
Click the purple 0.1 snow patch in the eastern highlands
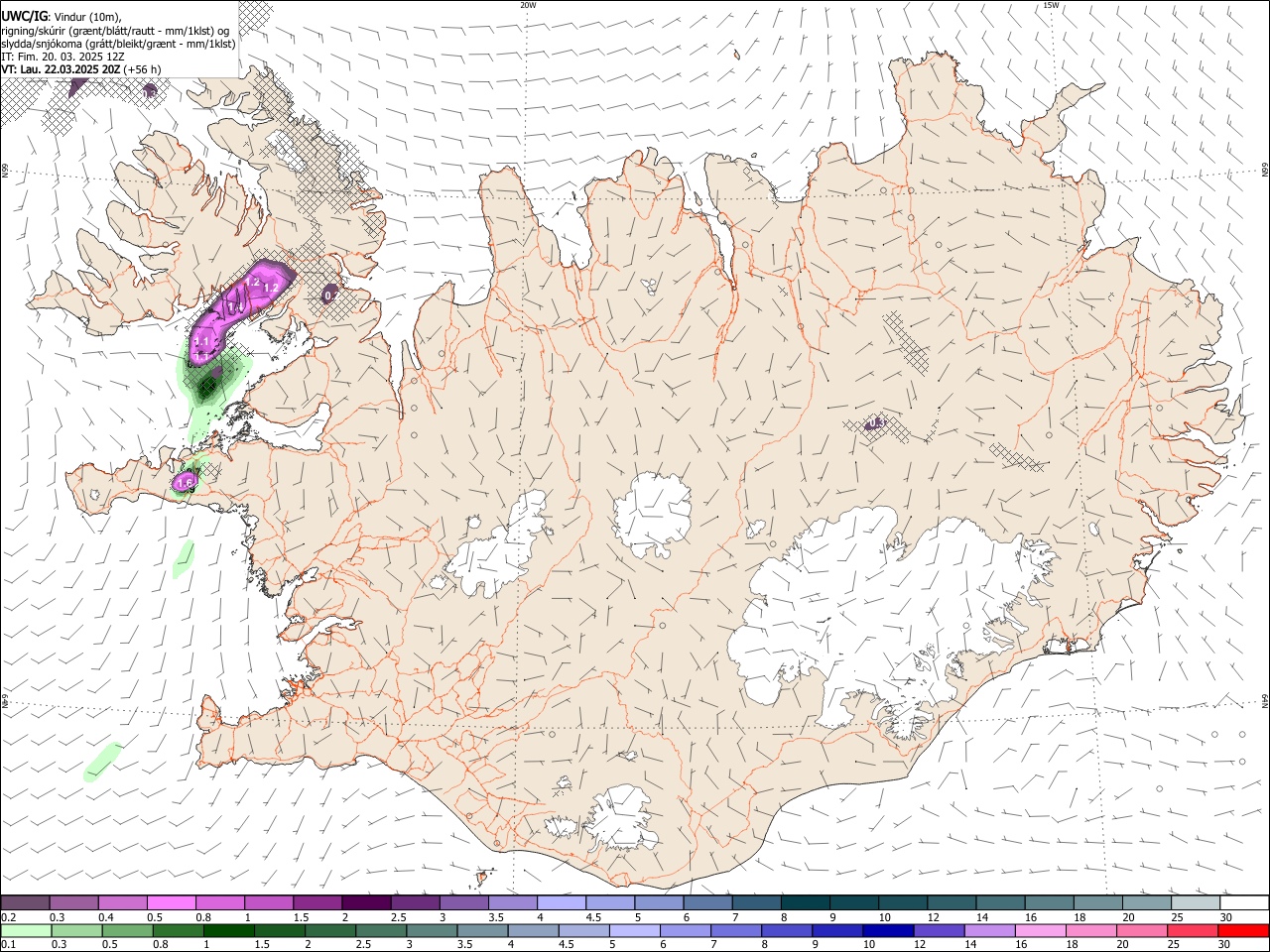[874, 423]
